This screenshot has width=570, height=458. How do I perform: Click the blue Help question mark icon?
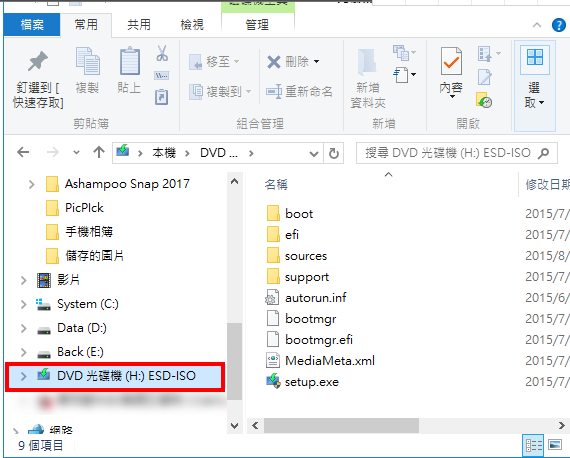tap(558, 25)
